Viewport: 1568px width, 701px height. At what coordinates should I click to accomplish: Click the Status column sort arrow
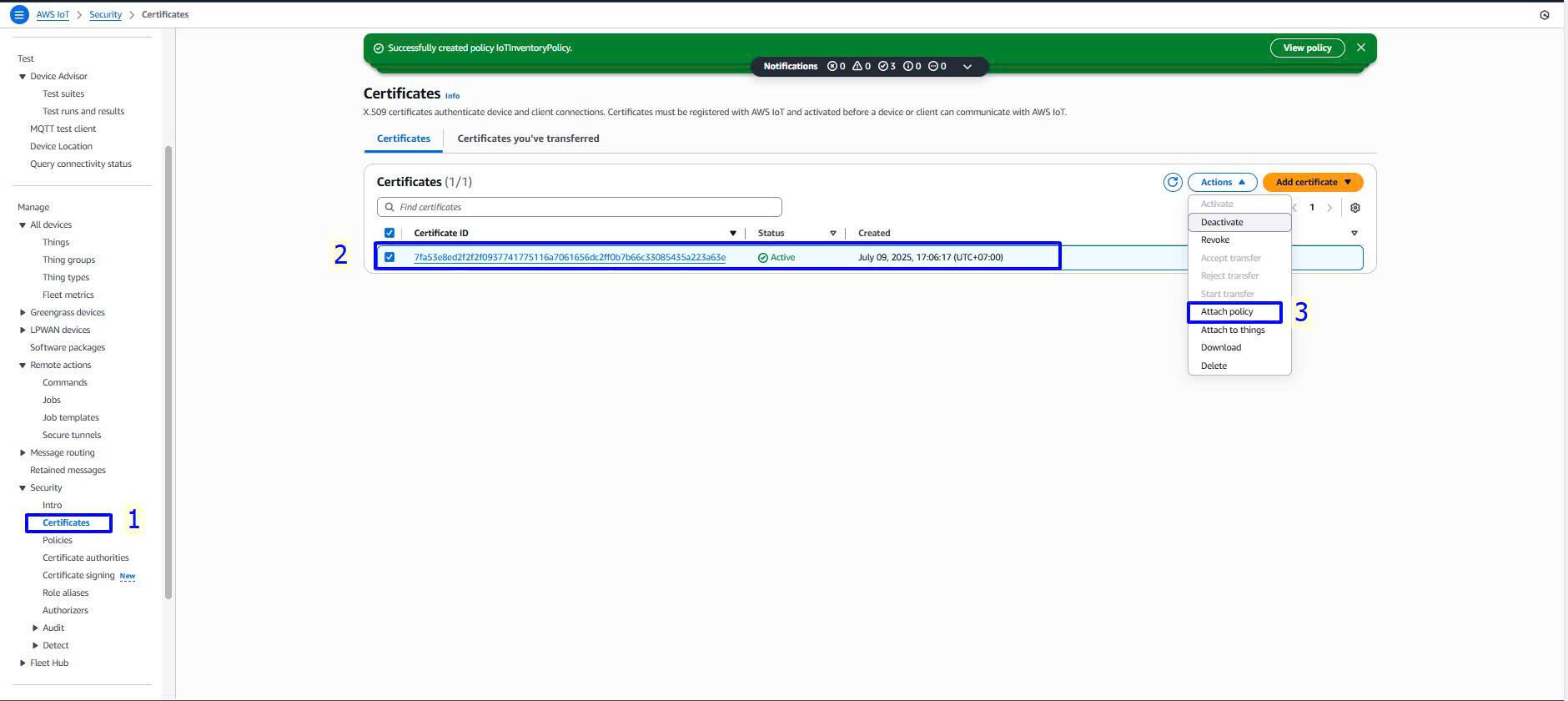point(832,233)
